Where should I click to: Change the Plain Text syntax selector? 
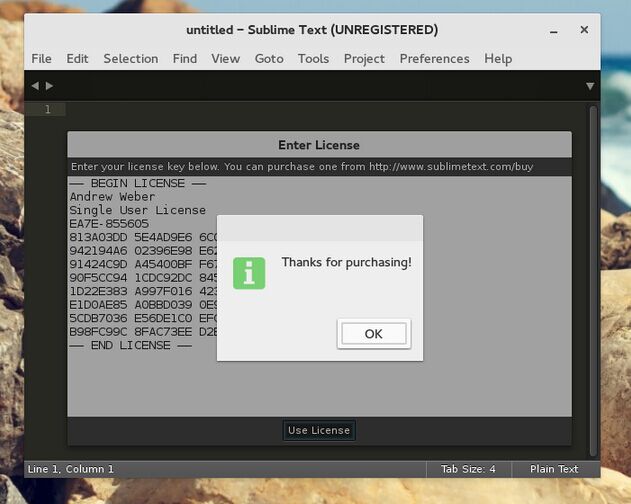pyautogui.click(x=554, y=469)
